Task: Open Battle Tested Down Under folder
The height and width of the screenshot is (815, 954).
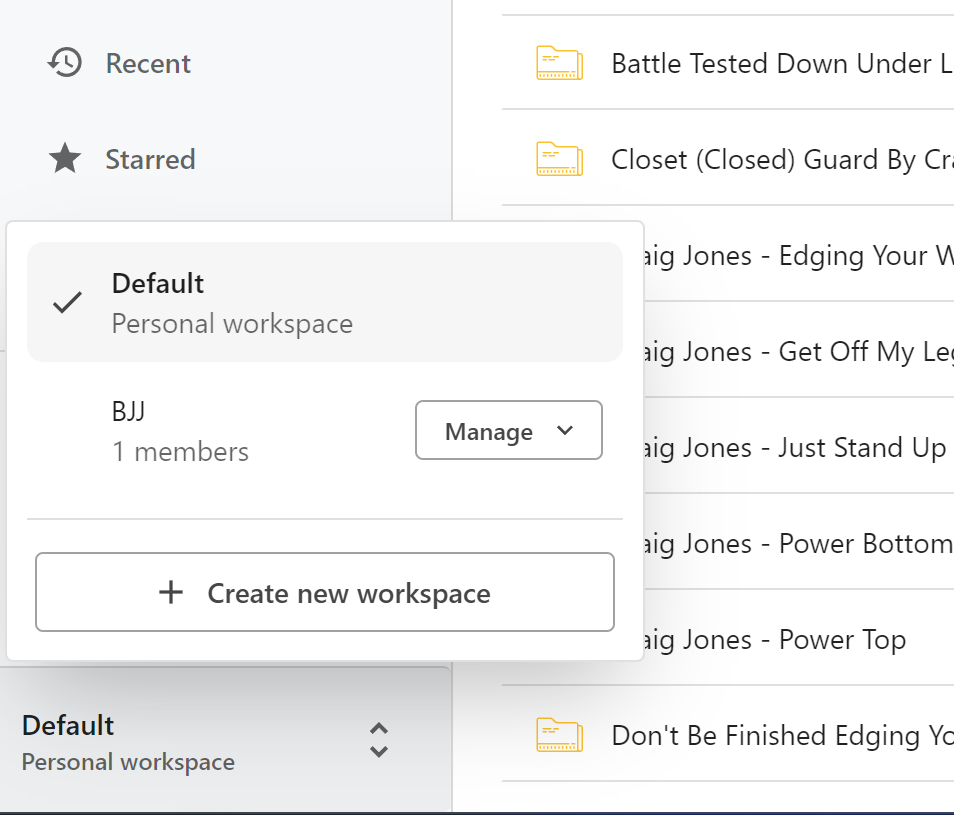Action: (728, 63)
